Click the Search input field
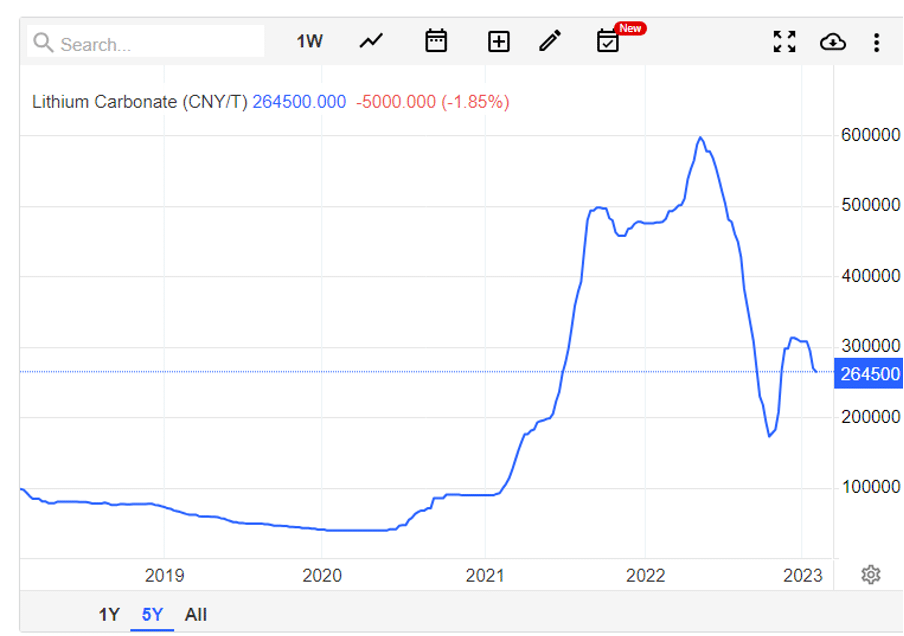904x636 pixels. 145,42
